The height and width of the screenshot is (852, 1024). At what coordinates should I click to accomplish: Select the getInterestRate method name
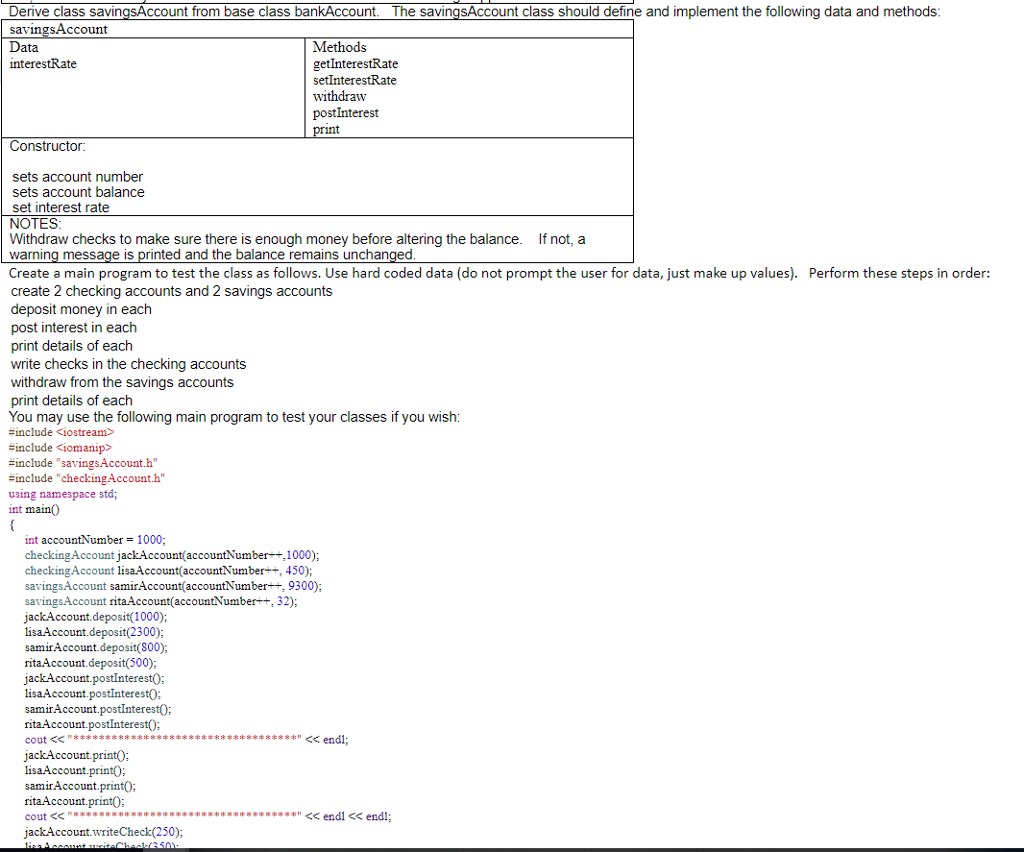point(354,63)
